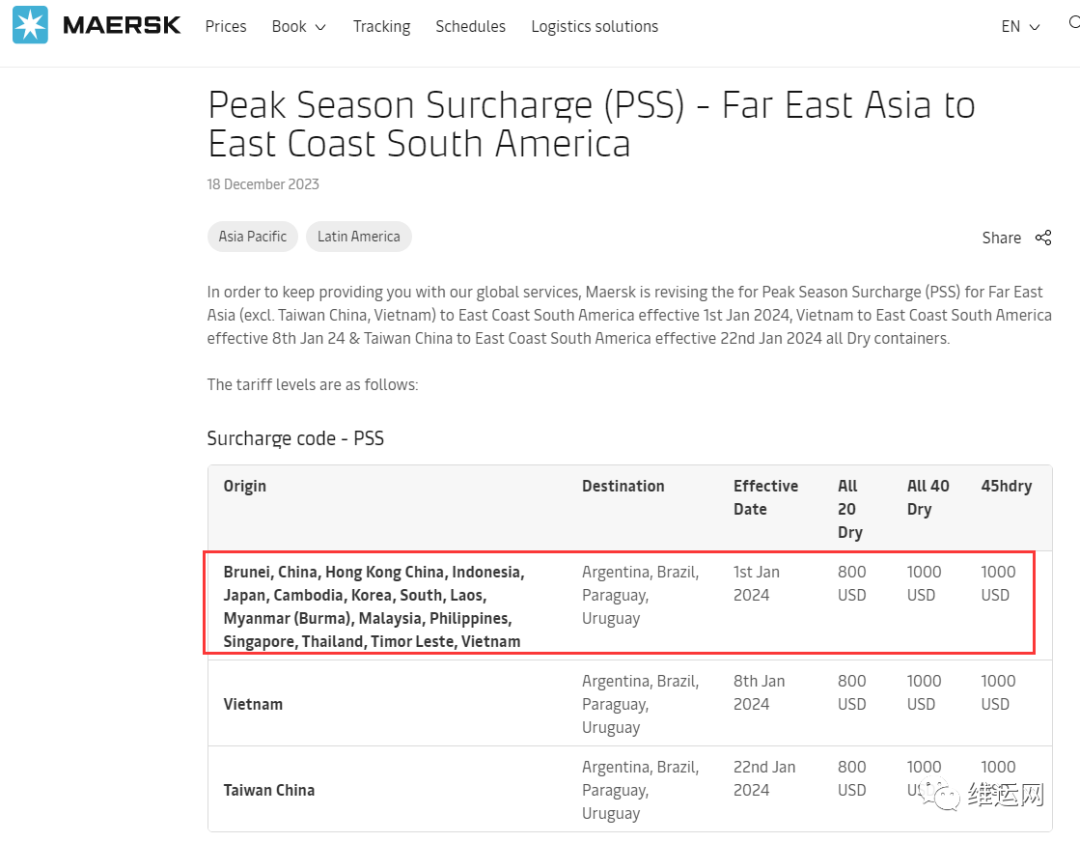The image size is (1080, 842).
Task: Click the Maersk star logo icon
Action: [x=30, y=25]
